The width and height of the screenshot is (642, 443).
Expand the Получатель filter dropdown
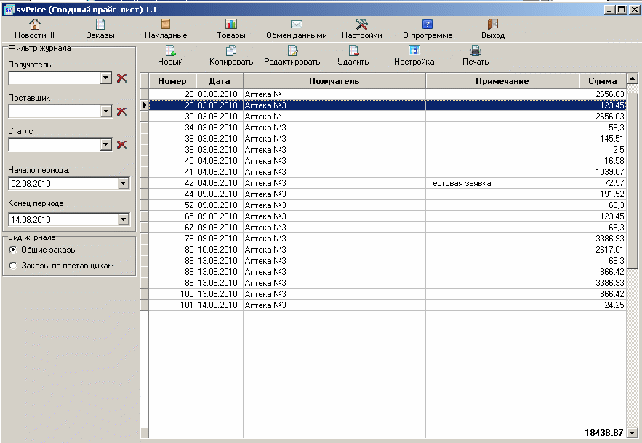pos(106,78)
